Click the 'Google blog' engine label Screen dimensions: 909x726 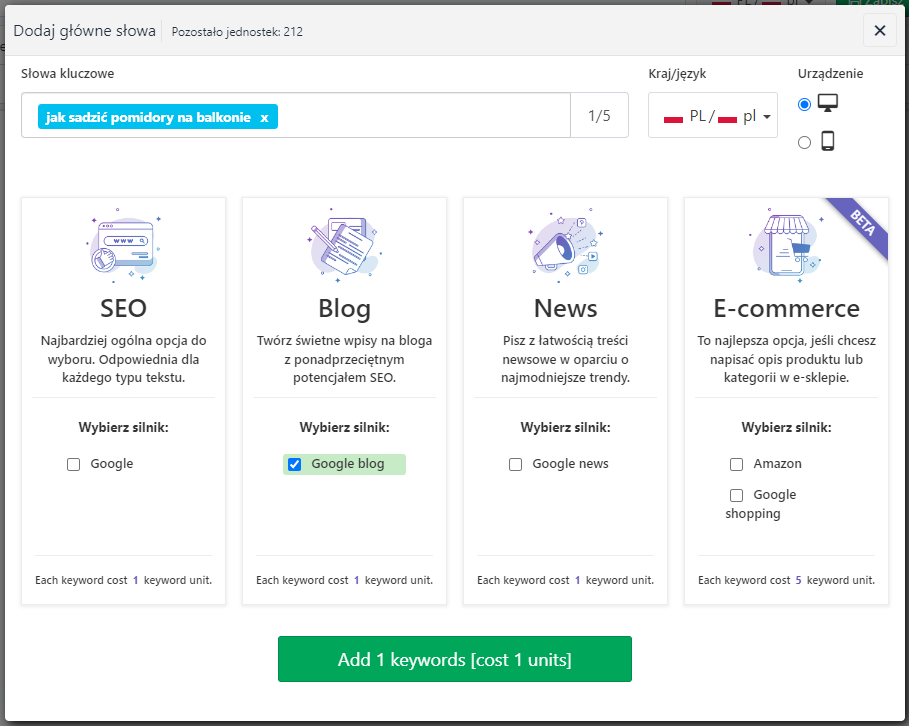348,464
